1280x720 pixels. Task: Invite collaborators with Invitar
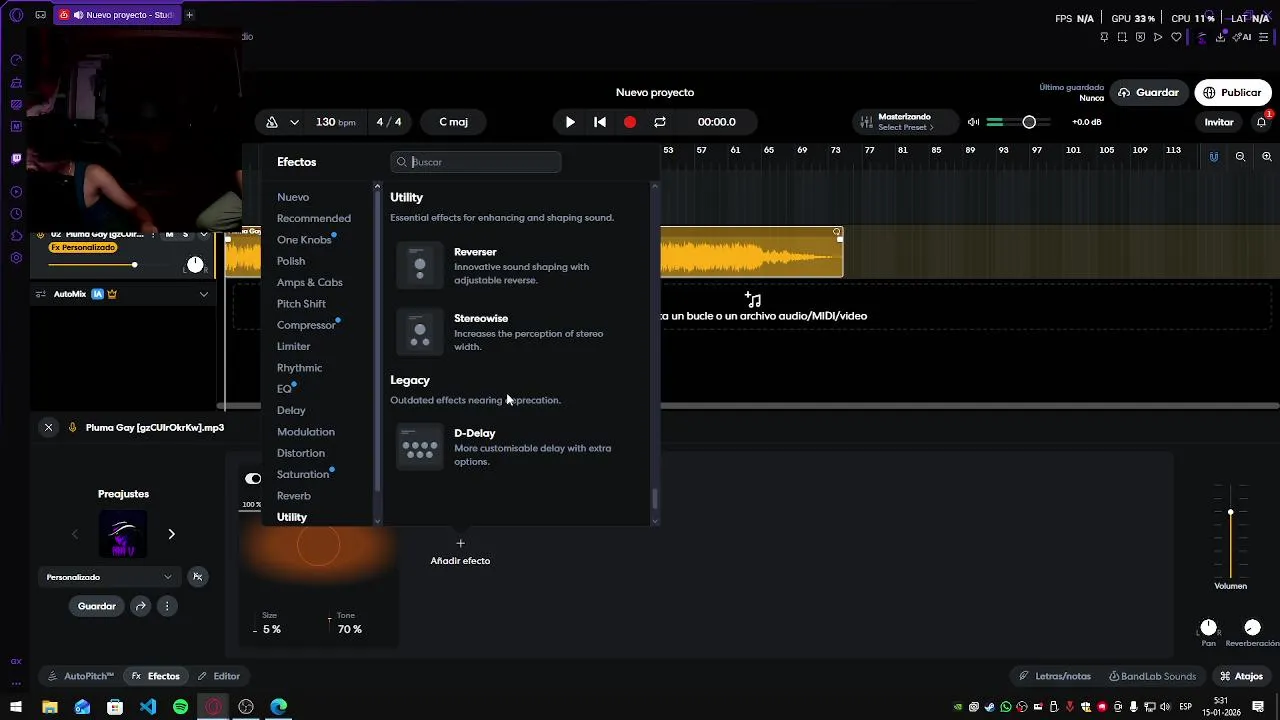point(1219,122)
